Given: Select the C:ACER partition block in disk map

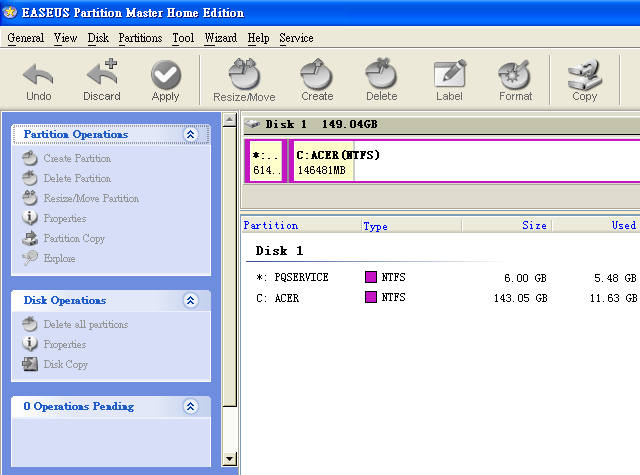Looking at the screenshot, I should [x=464, y=161].
